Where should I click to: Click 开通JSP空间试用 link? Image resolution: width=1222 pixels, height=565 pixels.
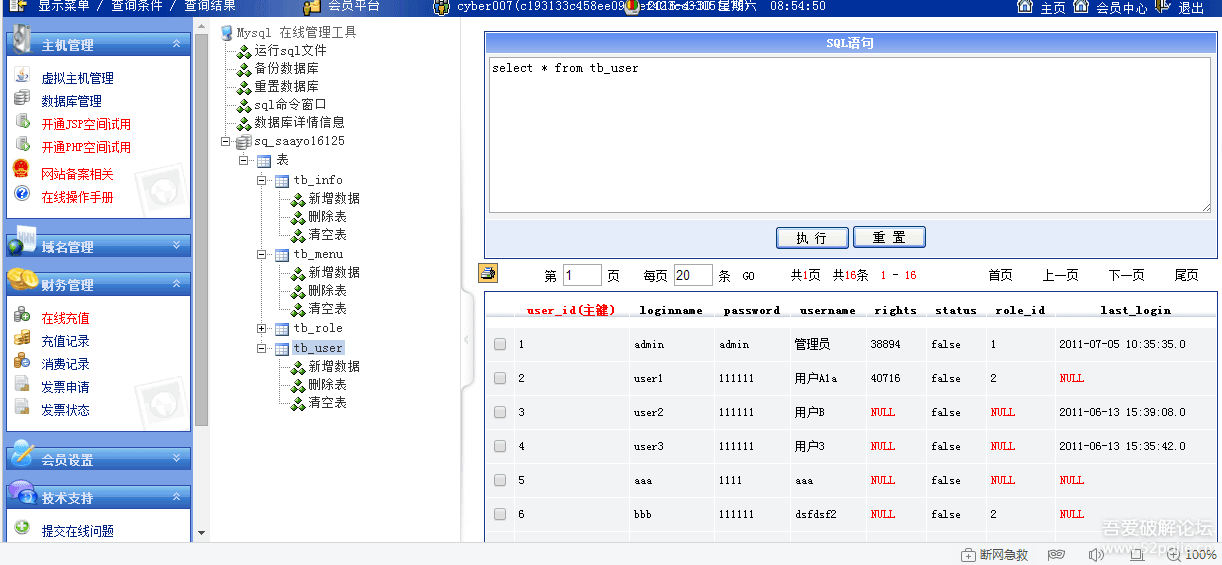click(x=86, y=124)
